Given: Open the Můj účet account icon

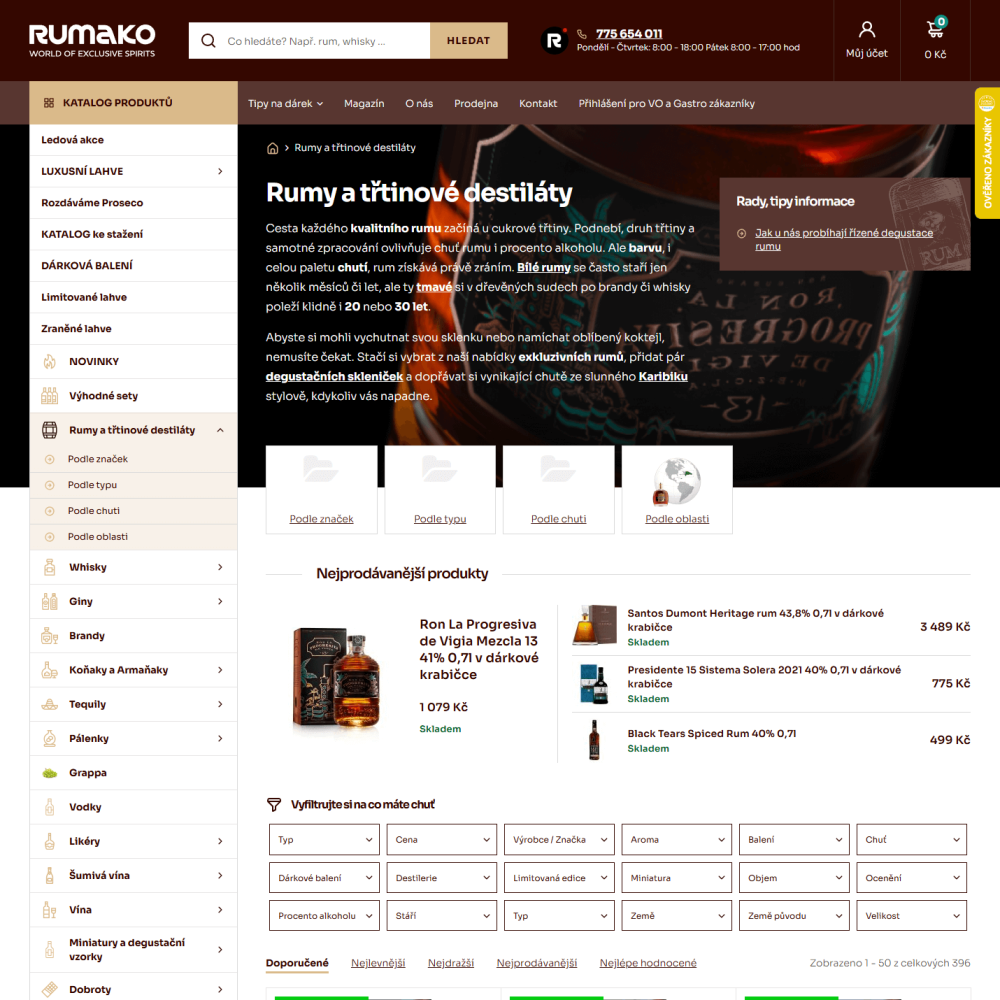Looking at the screenshot, I should (x=867, y=29).
